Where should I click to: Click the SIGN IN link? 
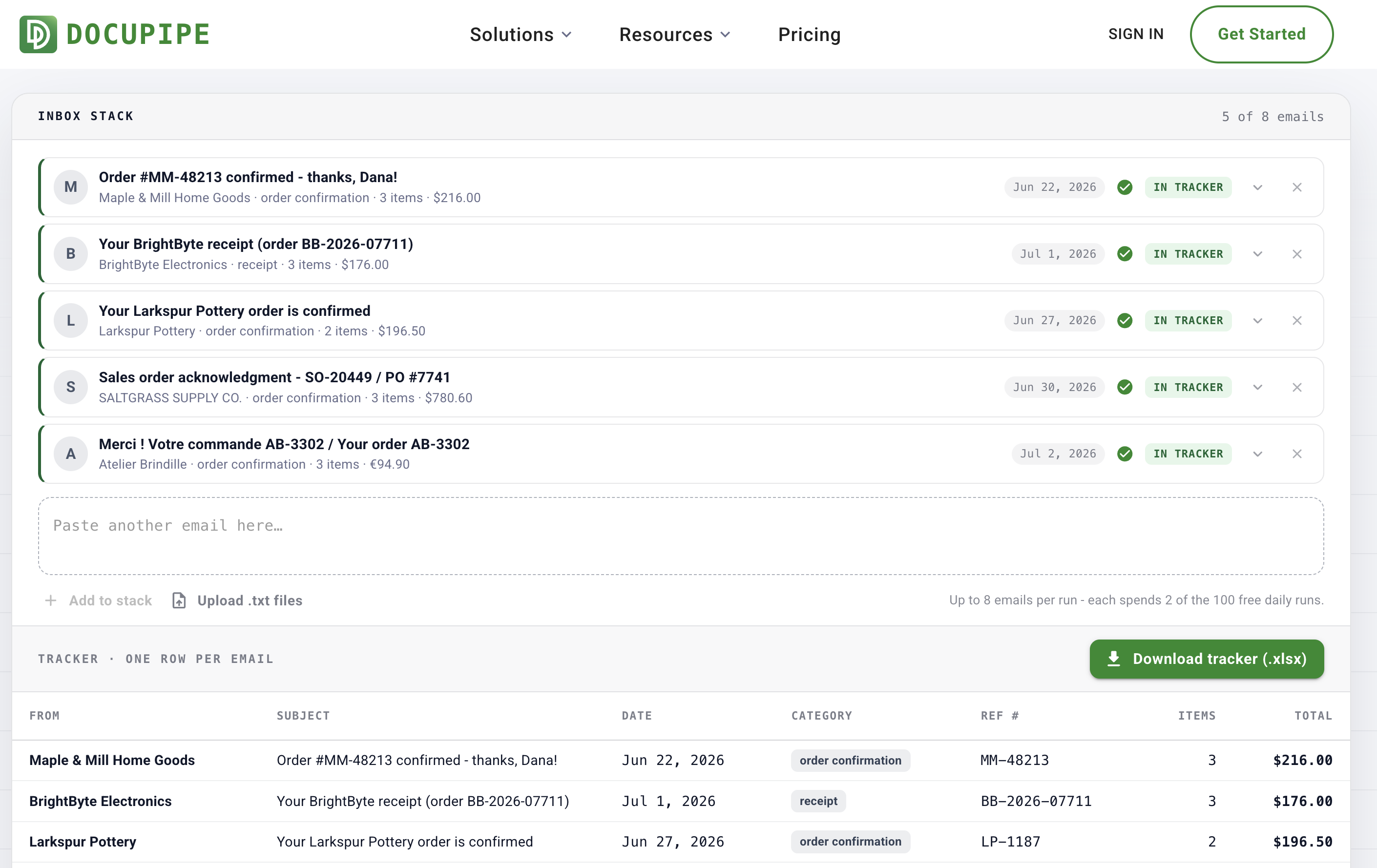(x=1136, y=34)
